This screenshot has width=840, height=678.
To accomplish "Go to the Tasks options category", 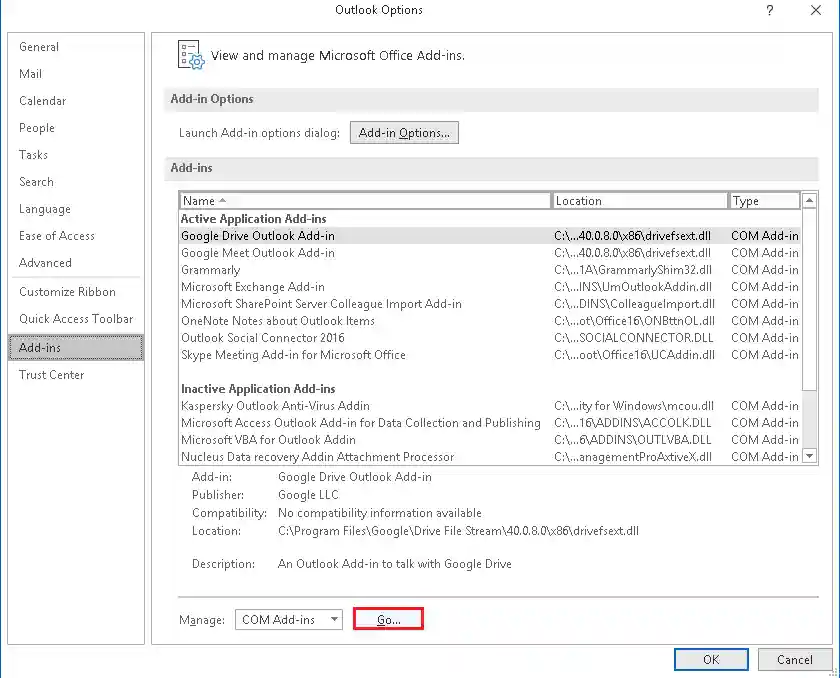I will tap(76, 155).
